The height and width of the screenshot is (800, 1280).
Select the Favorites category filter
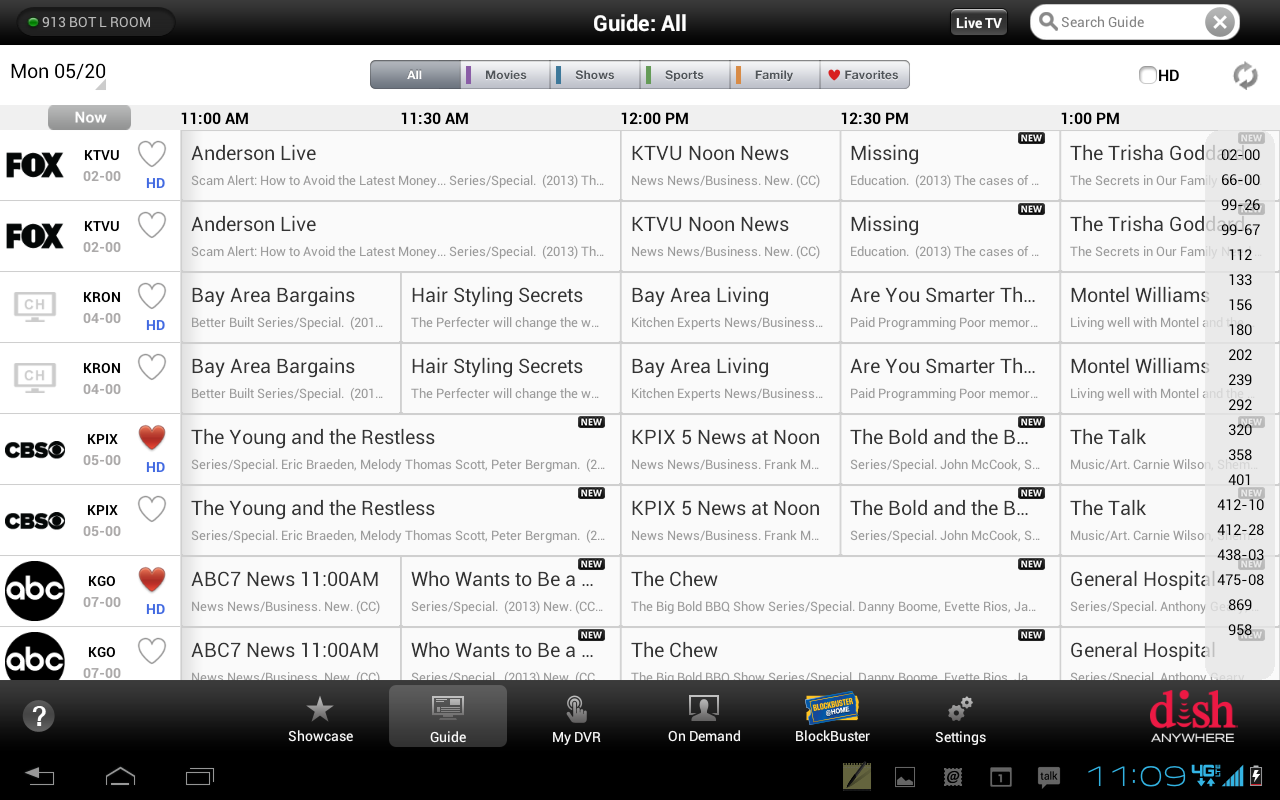click(x=864, y=74)
